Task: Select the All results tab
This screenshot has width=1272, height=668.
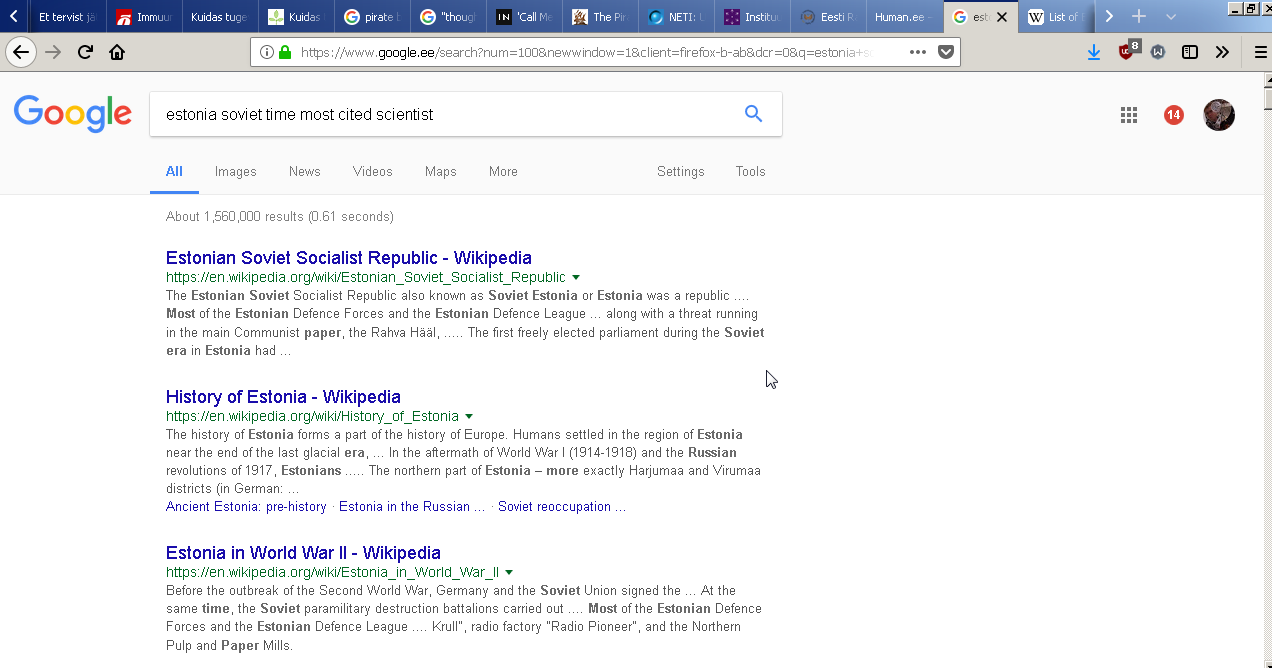Action: point(174,172)
